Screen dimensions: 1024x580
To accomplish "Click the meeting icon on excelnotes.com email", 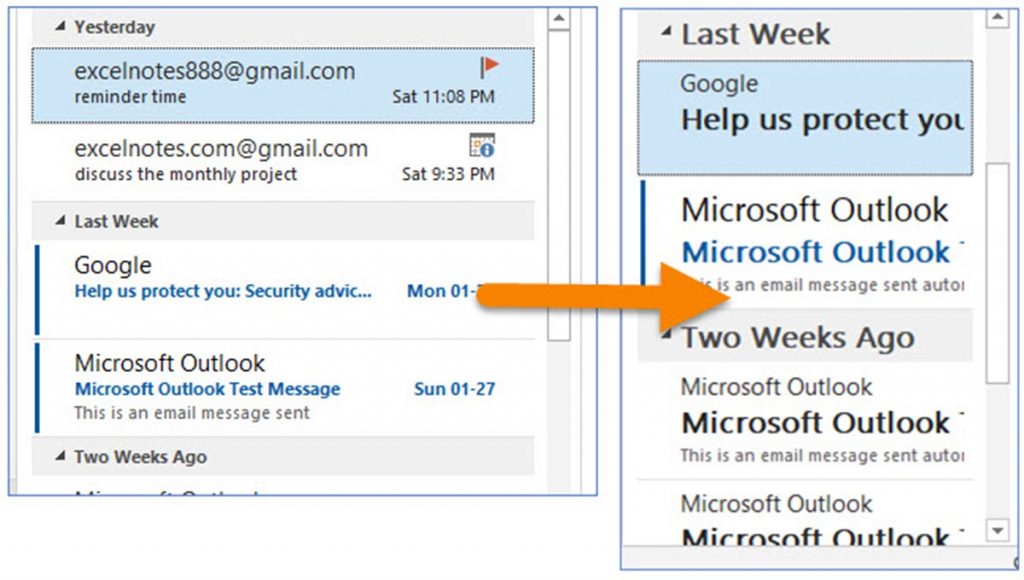I will [483, 146].
